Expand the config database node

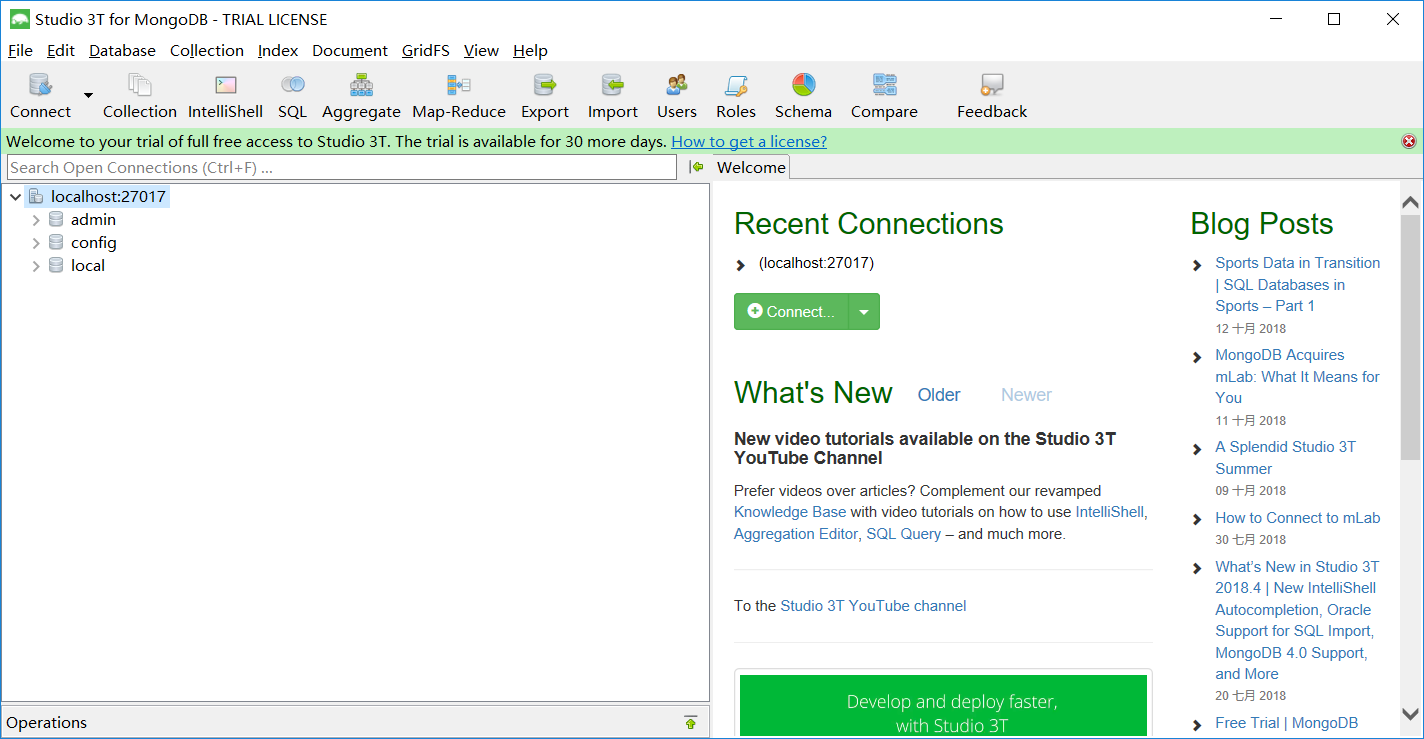pyautogui.click(x=36, y=243)
